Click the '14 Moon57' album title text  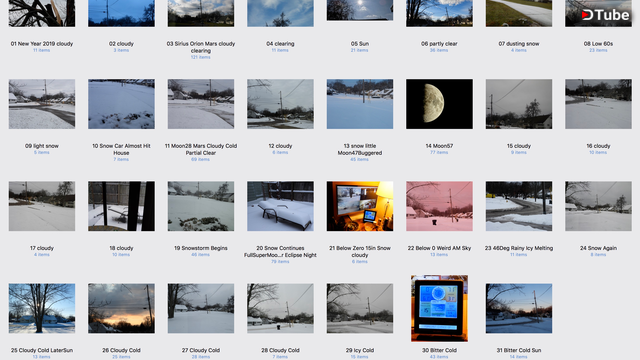point(439,146)
